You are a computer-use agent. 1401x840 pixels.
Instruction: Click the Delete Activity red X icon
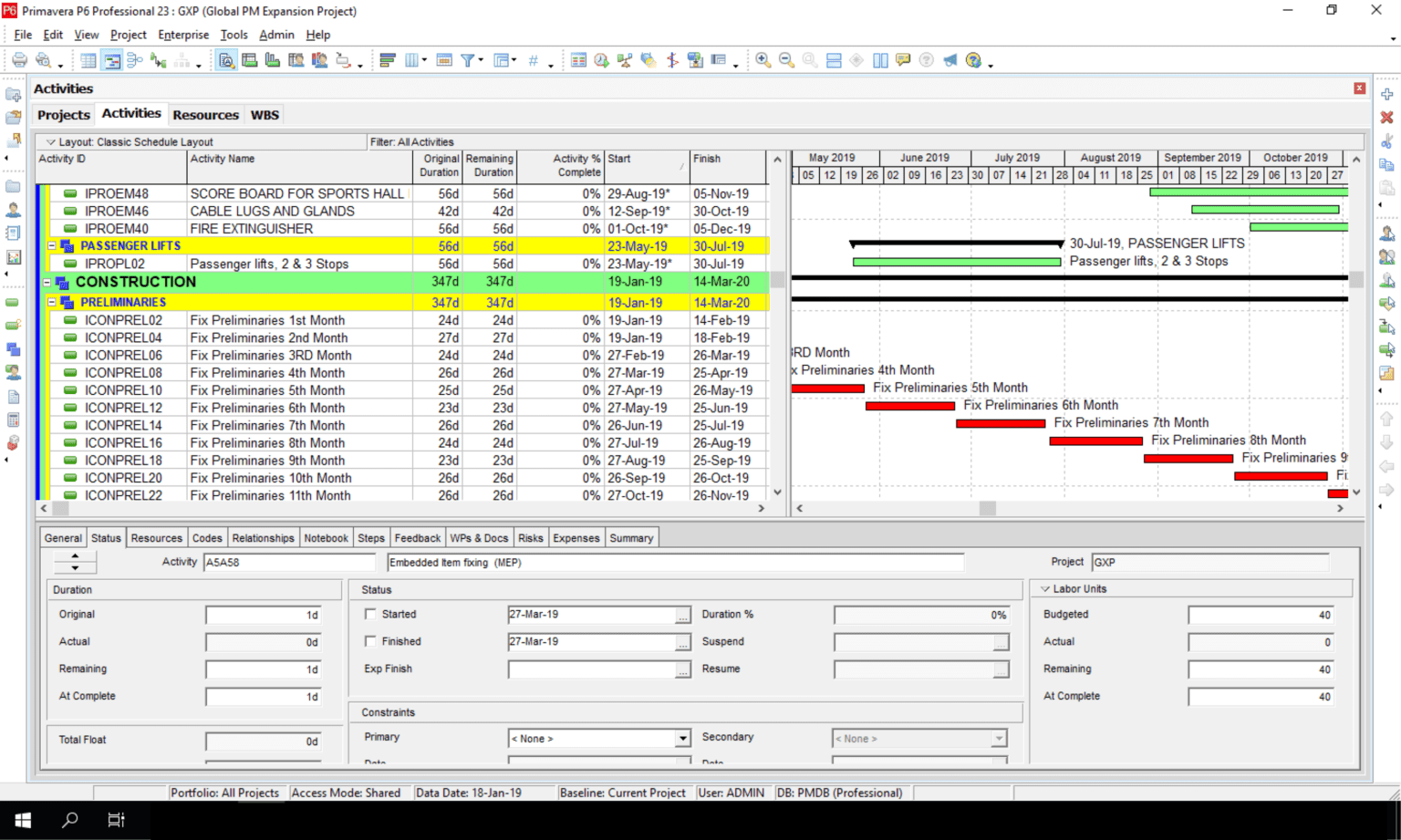pyautogui.click(x=1386, y=117)
